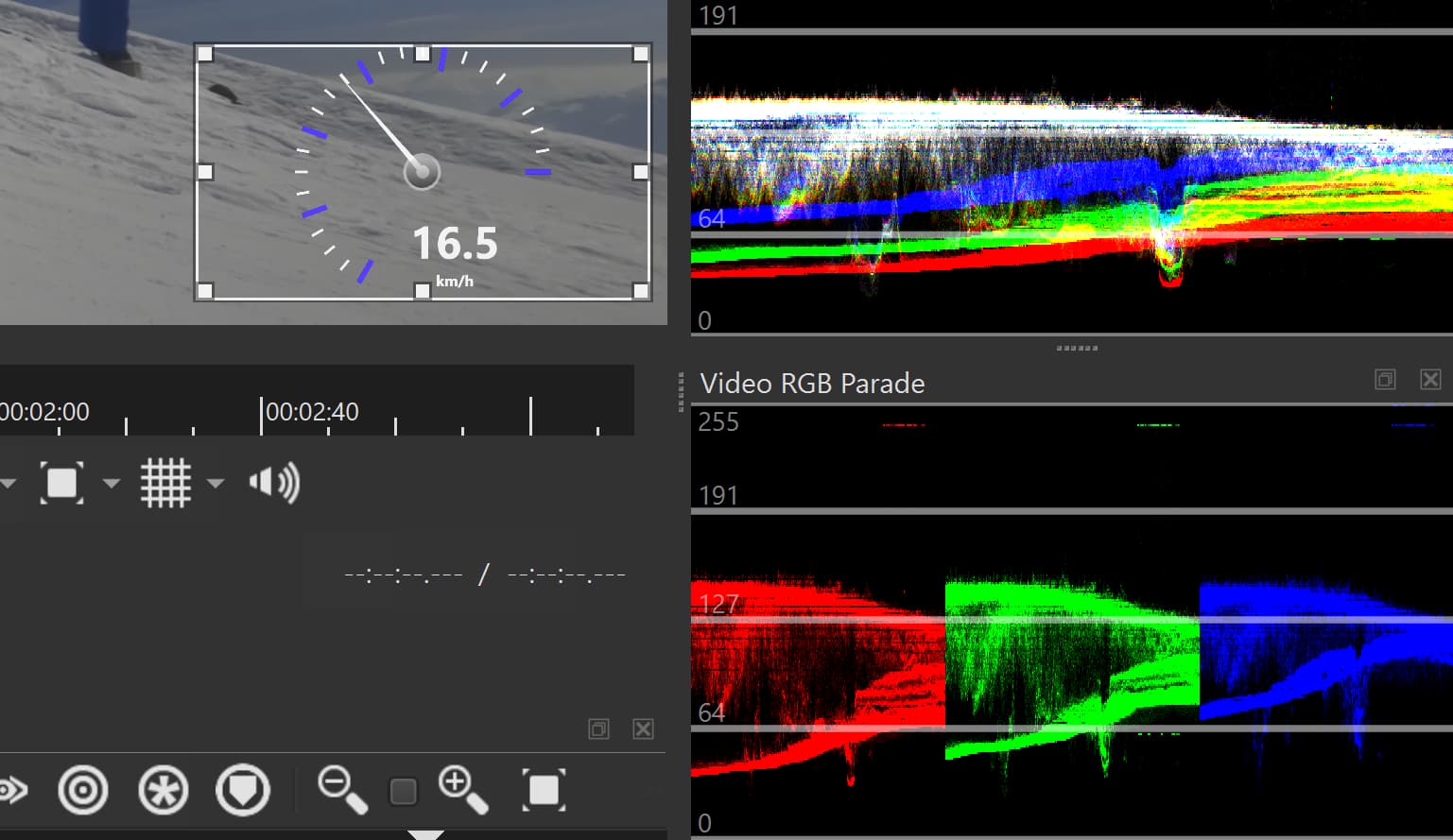Click the speedometer overlay's bottom-center resize handle
Viewport: 1453px width, 840px height.
click(423, 291)
